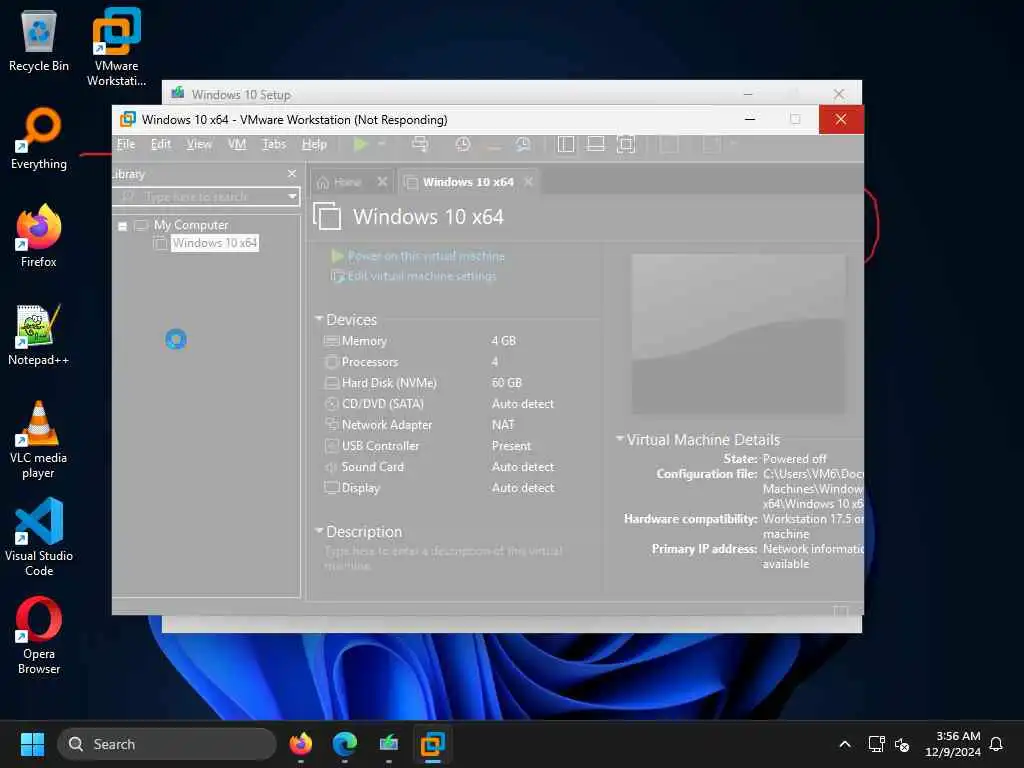Open the Windows Start menu
This screenshot has width=1024, height=768.
(32, 744)
